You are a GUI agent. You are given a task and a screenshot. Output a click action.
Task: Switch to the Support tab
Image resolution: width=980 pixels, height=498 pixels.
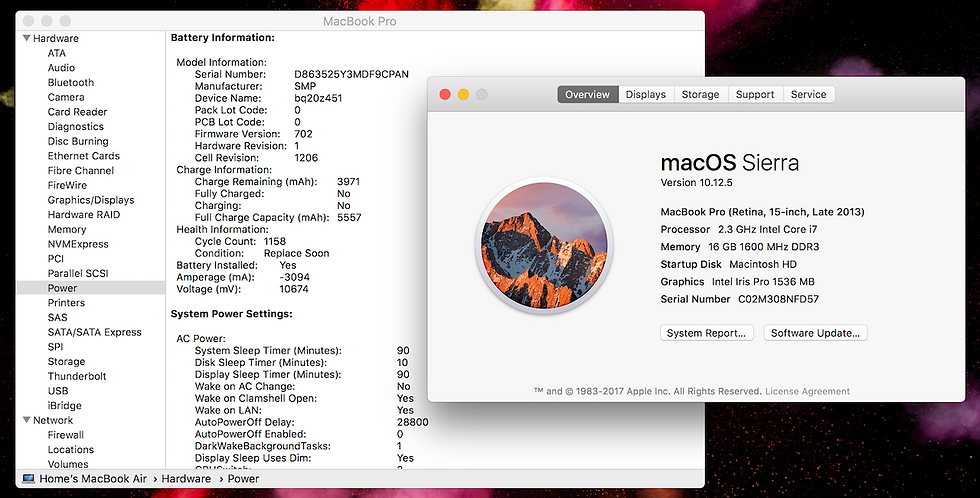[755, 94]
